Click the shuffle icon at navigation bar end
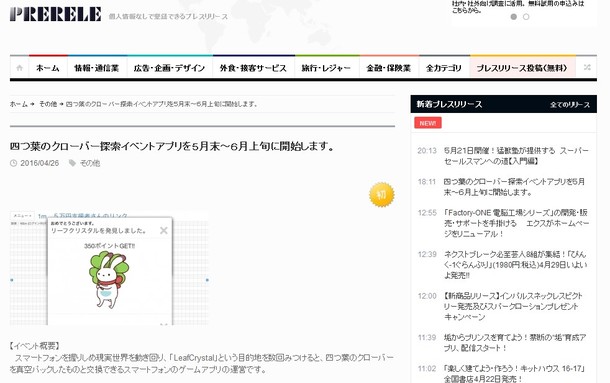This screenshot has width=610, height=383. coord(587,67)
